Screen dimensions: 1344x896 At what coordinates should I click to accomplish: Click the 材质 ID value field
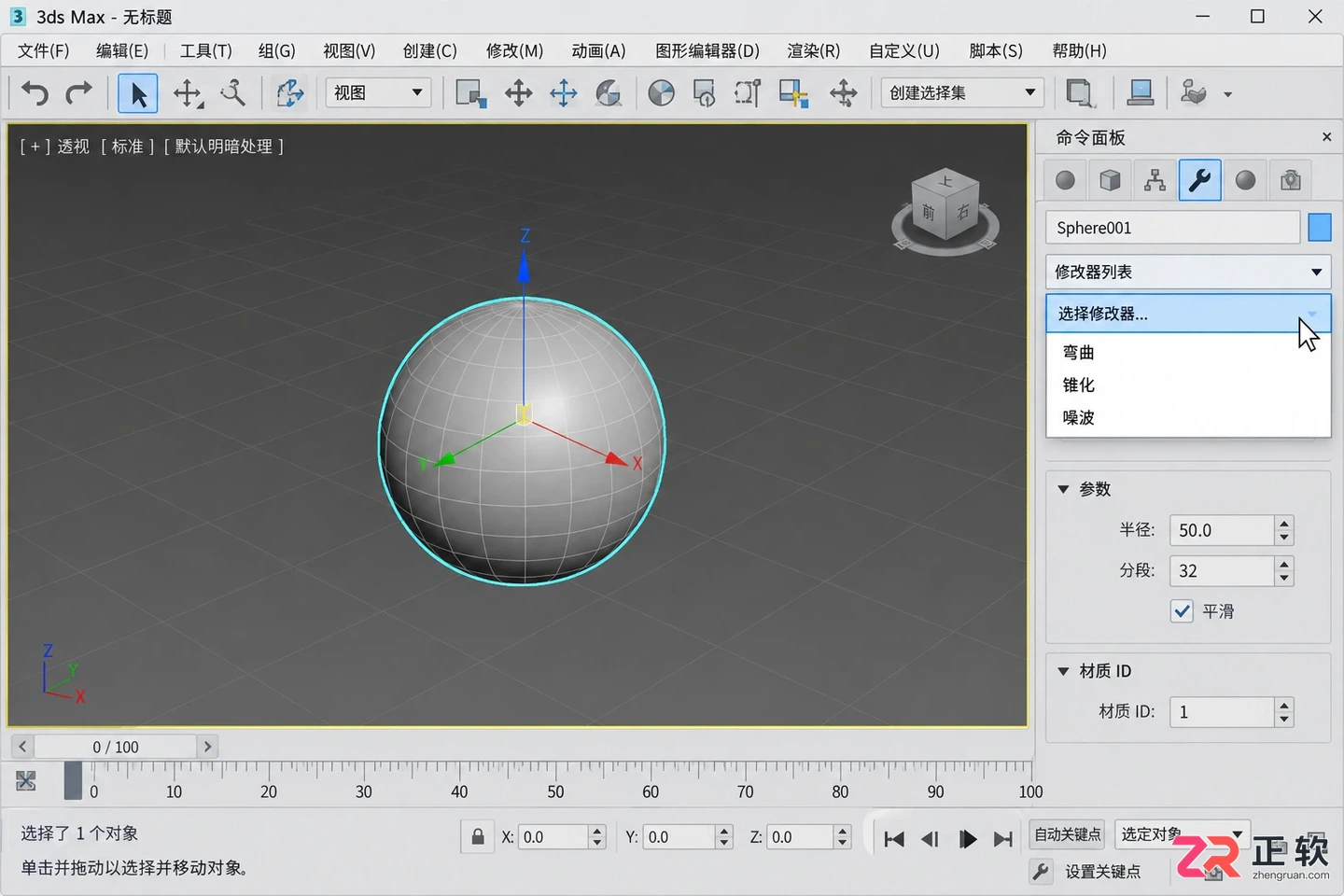click(x=1221, y=712)
